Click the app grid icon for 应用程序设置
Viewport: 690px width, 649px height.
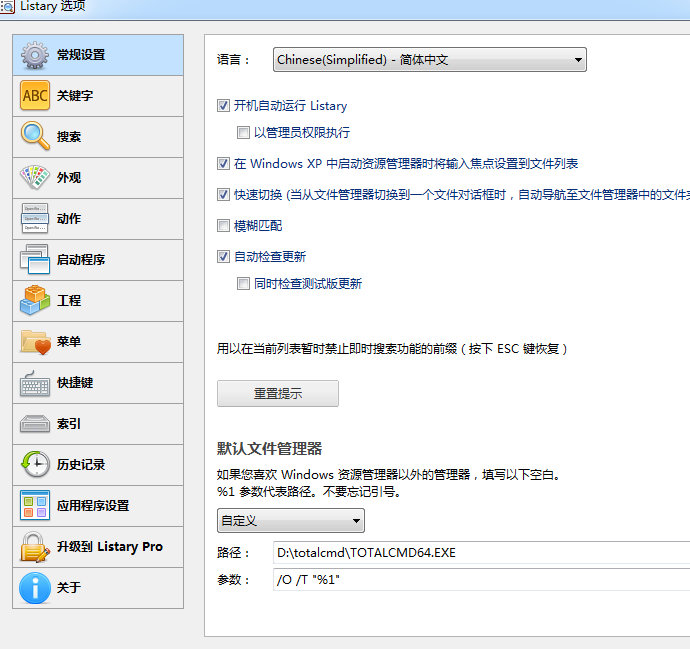point(35,505)
